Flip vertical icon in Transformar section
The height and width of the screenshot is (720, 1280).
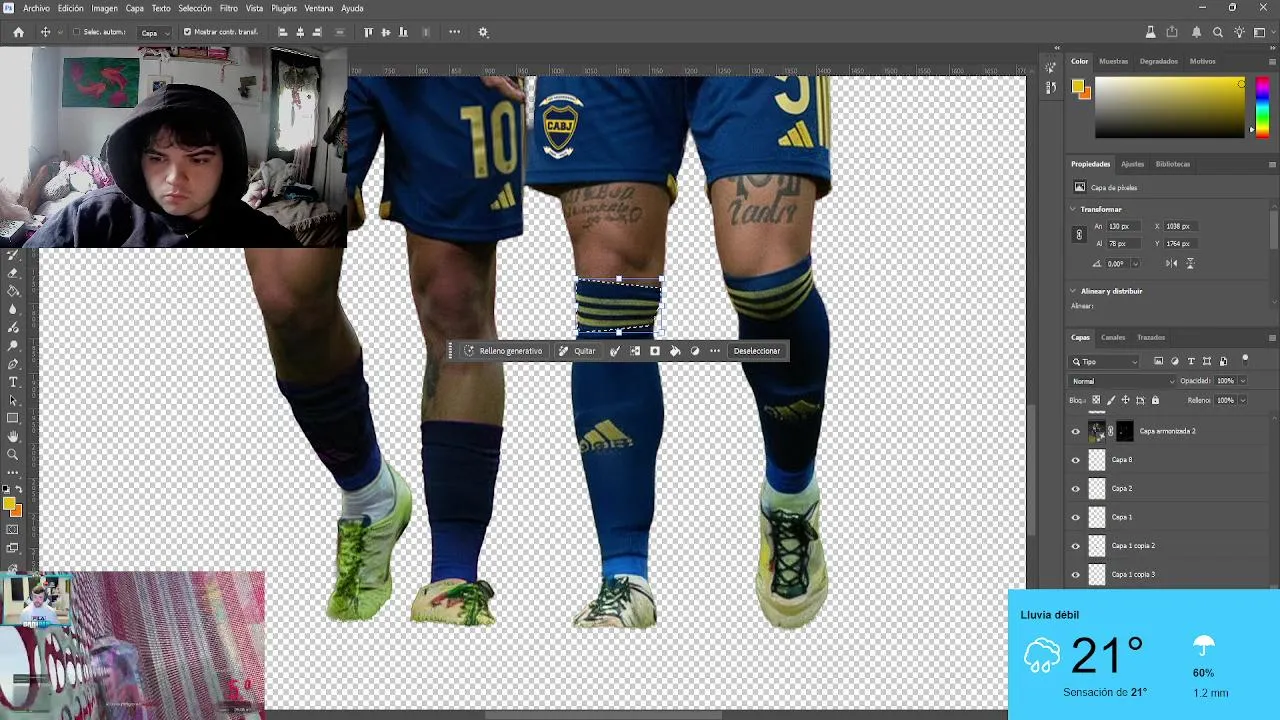(1190, 263)
